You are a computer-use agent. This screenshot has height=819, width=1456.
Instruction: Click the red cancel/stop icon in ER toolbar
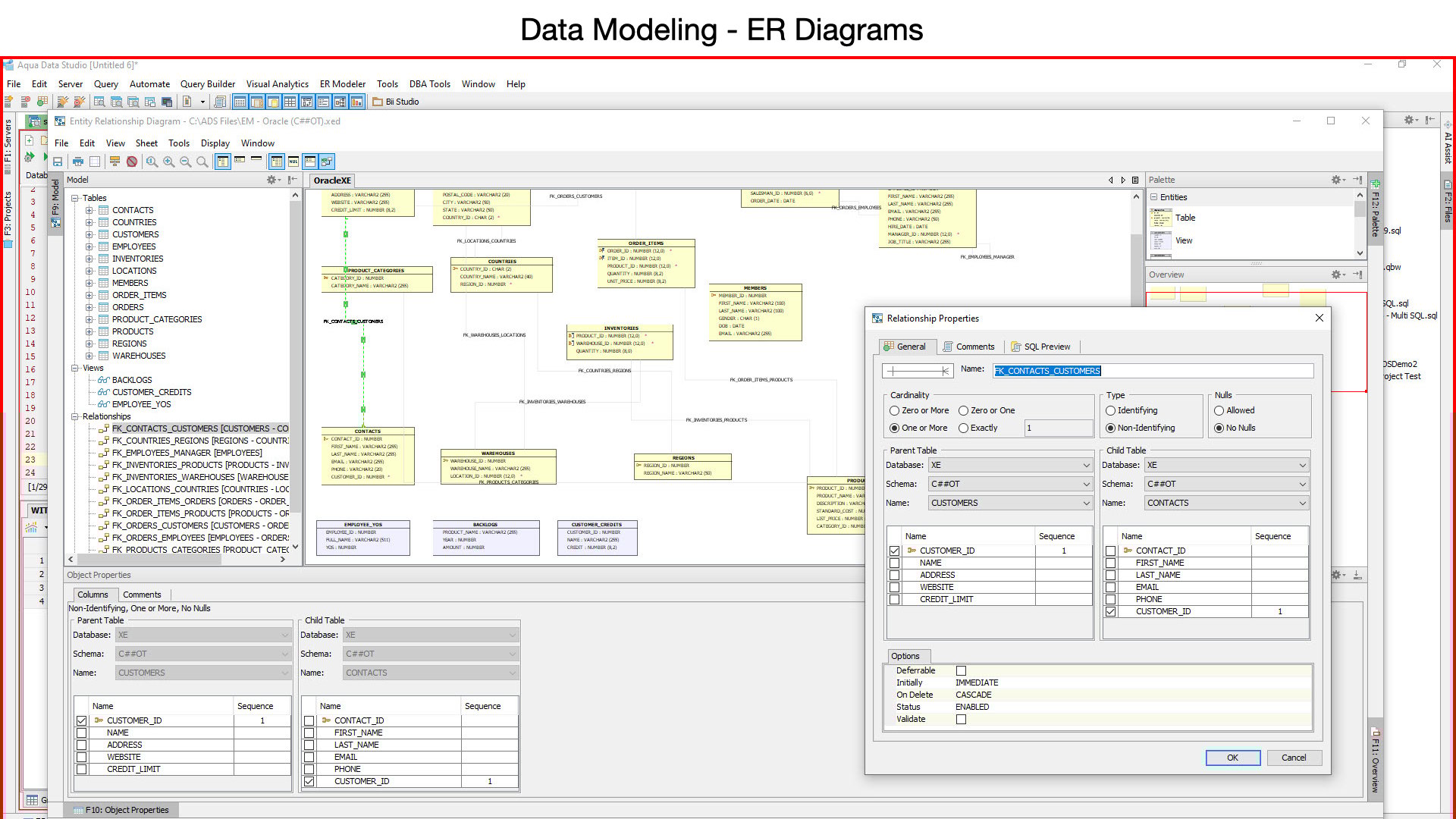click(x=132, y=162)
